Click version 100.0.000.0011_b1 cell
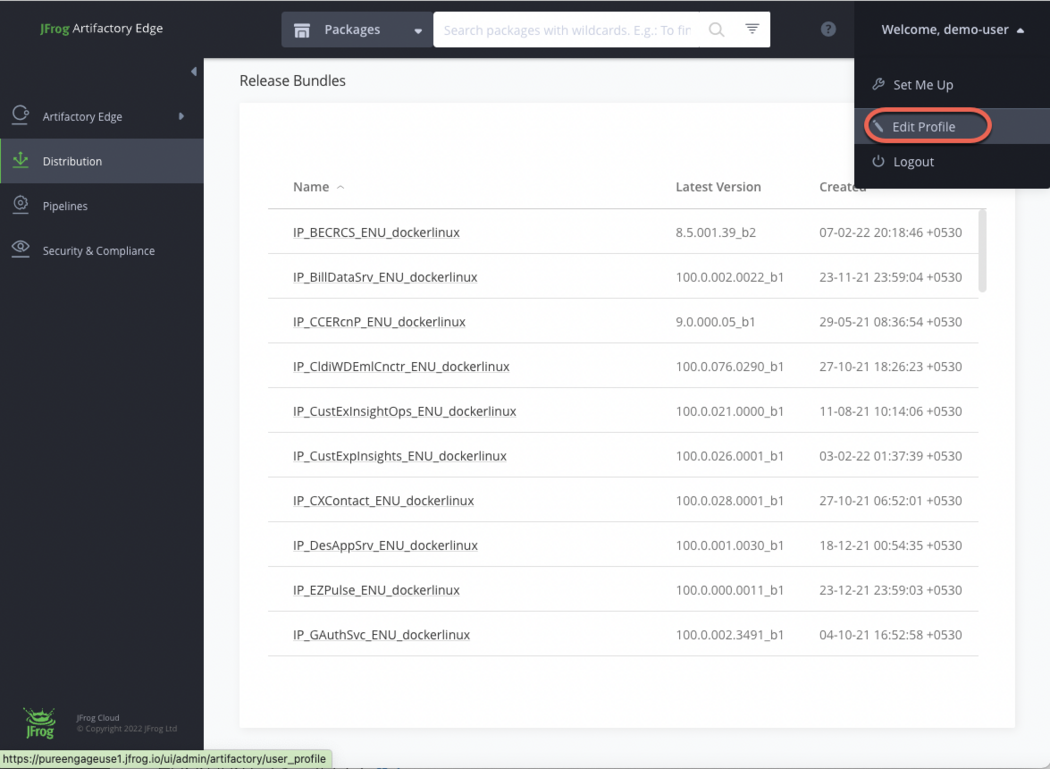Screen dimensions: 1050x769 [729, 590]
